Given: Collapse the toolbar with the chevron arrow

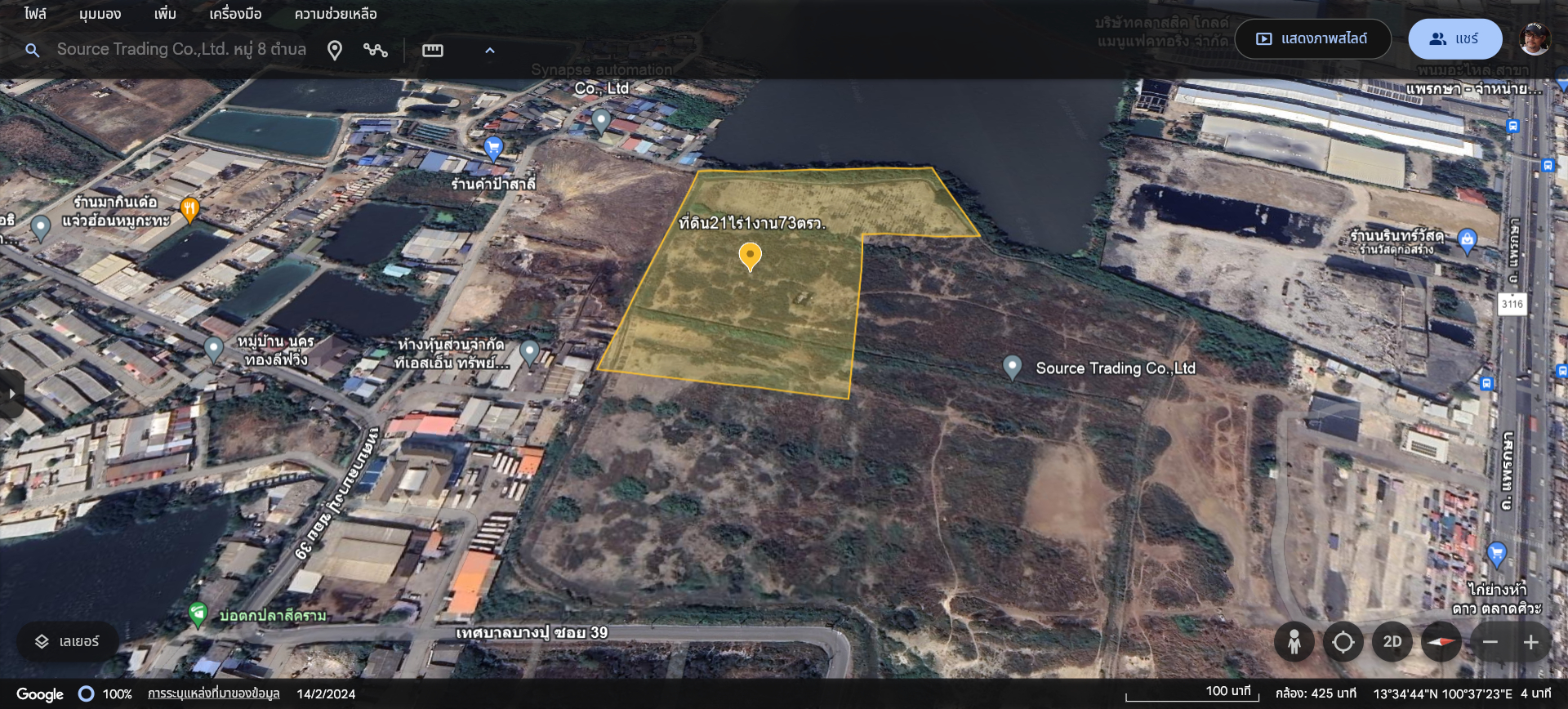Looking at the screenshot, I should (490, 51).
